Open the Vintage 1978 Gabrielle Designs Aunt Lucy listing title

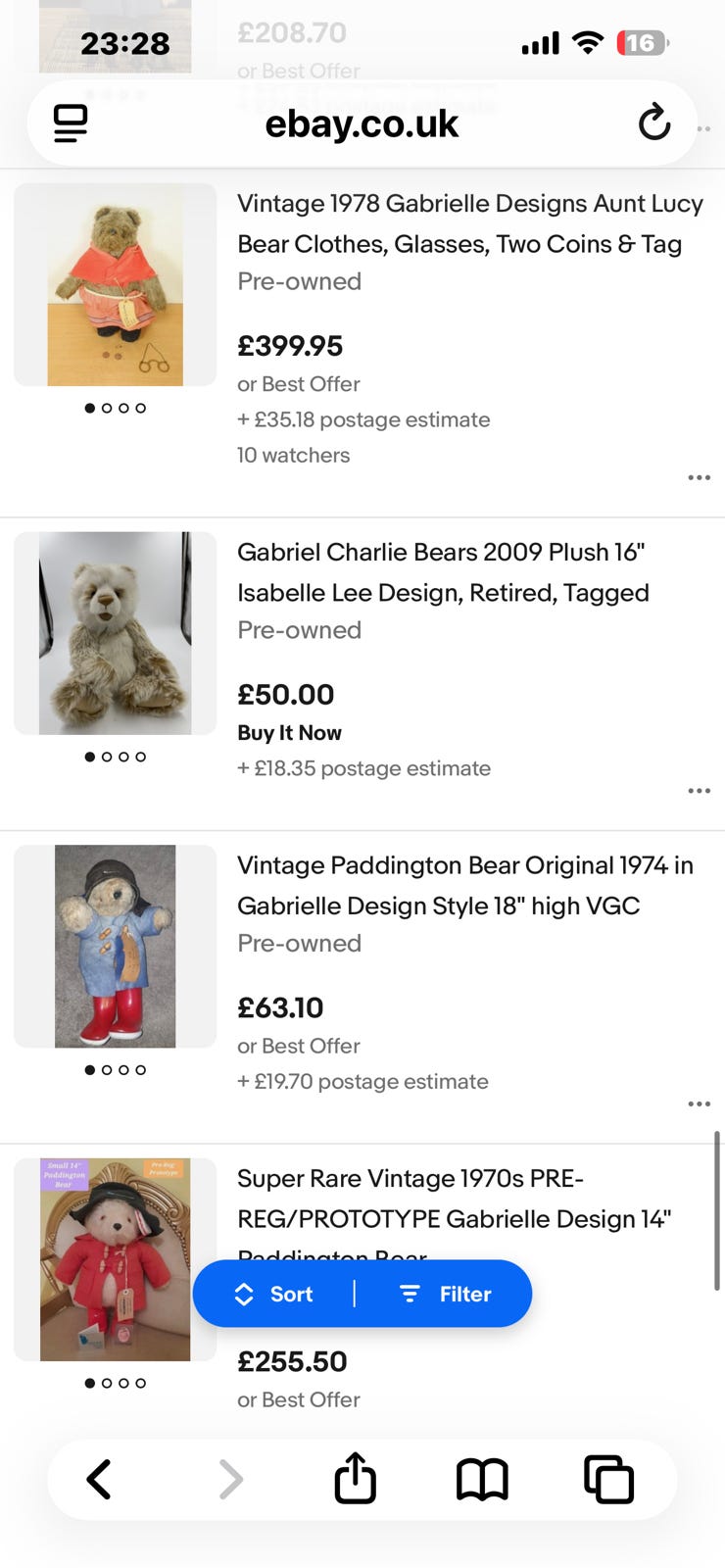coord(469,223)
